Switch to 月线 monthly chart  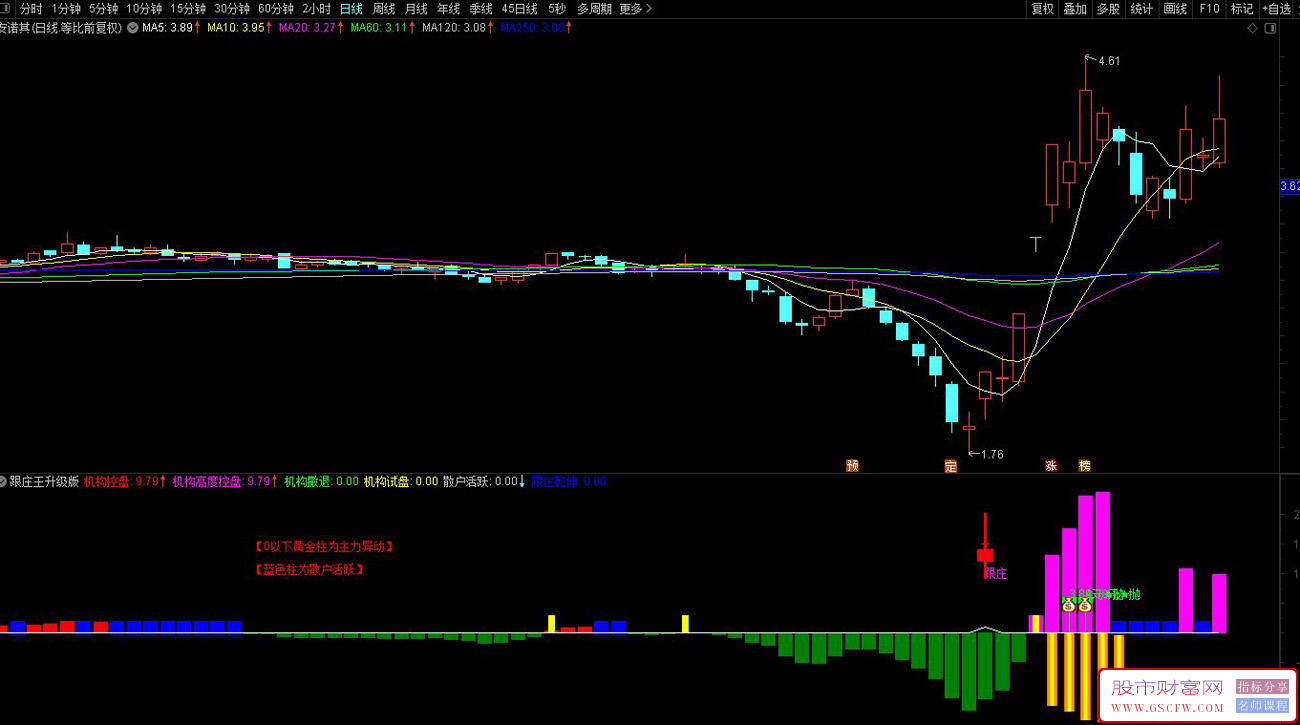point(416,8)
